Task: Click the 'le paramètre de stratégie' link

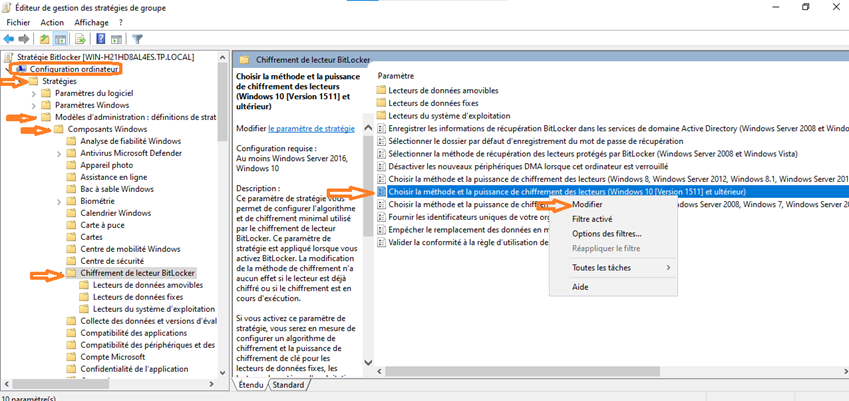Action: (311, 128)
